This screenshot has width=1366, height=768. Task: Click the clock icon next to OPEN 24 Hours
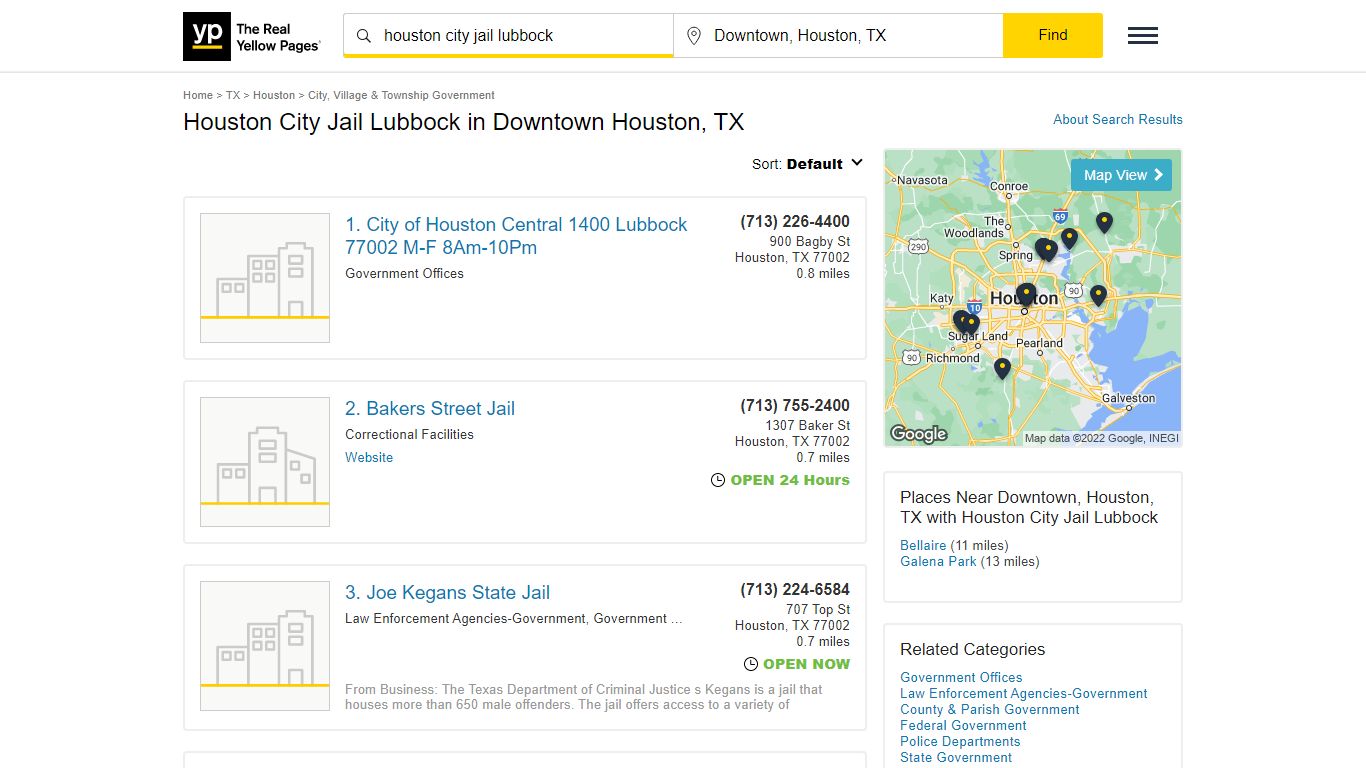coord(718,480)
